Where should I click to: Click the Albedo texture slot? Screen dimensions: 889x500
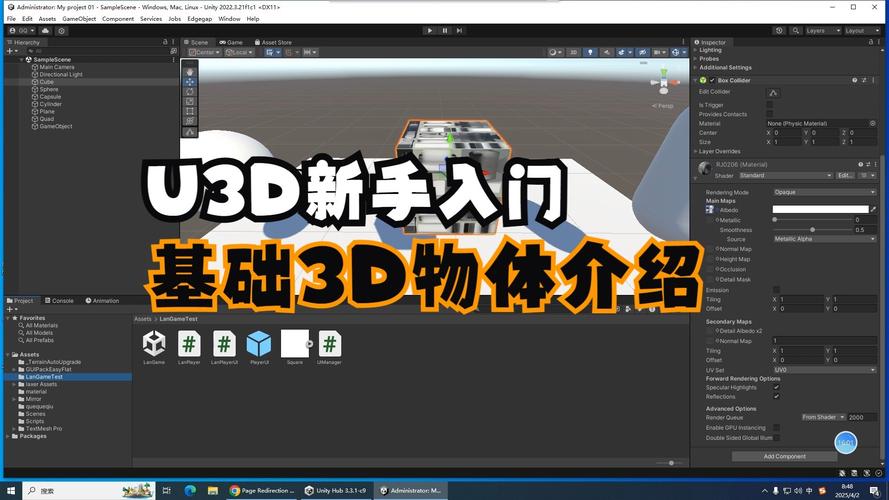coord(709,210)
